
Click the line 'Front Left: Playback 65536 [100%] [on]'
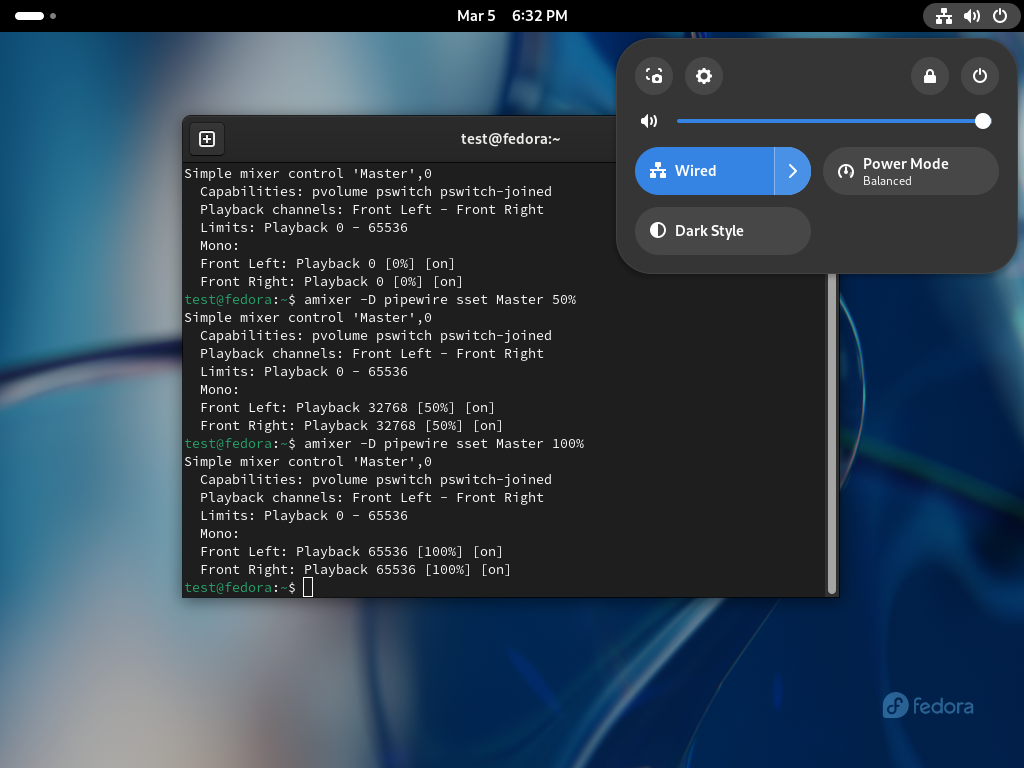[x=351, y=552]
